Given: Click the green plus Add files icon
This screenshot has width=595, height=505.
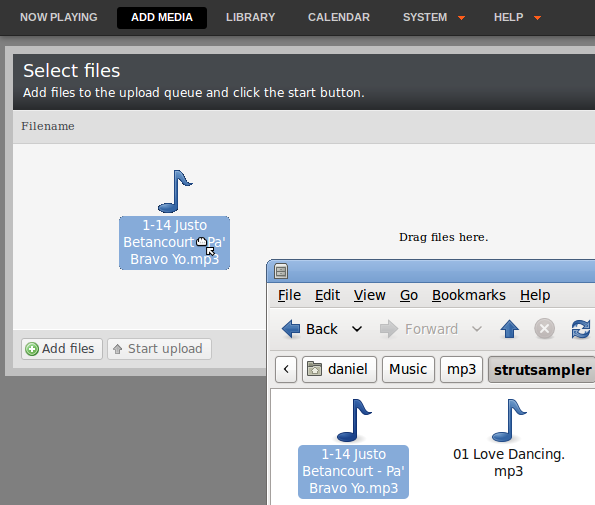Looking at the screenshot, I should 32,349.
